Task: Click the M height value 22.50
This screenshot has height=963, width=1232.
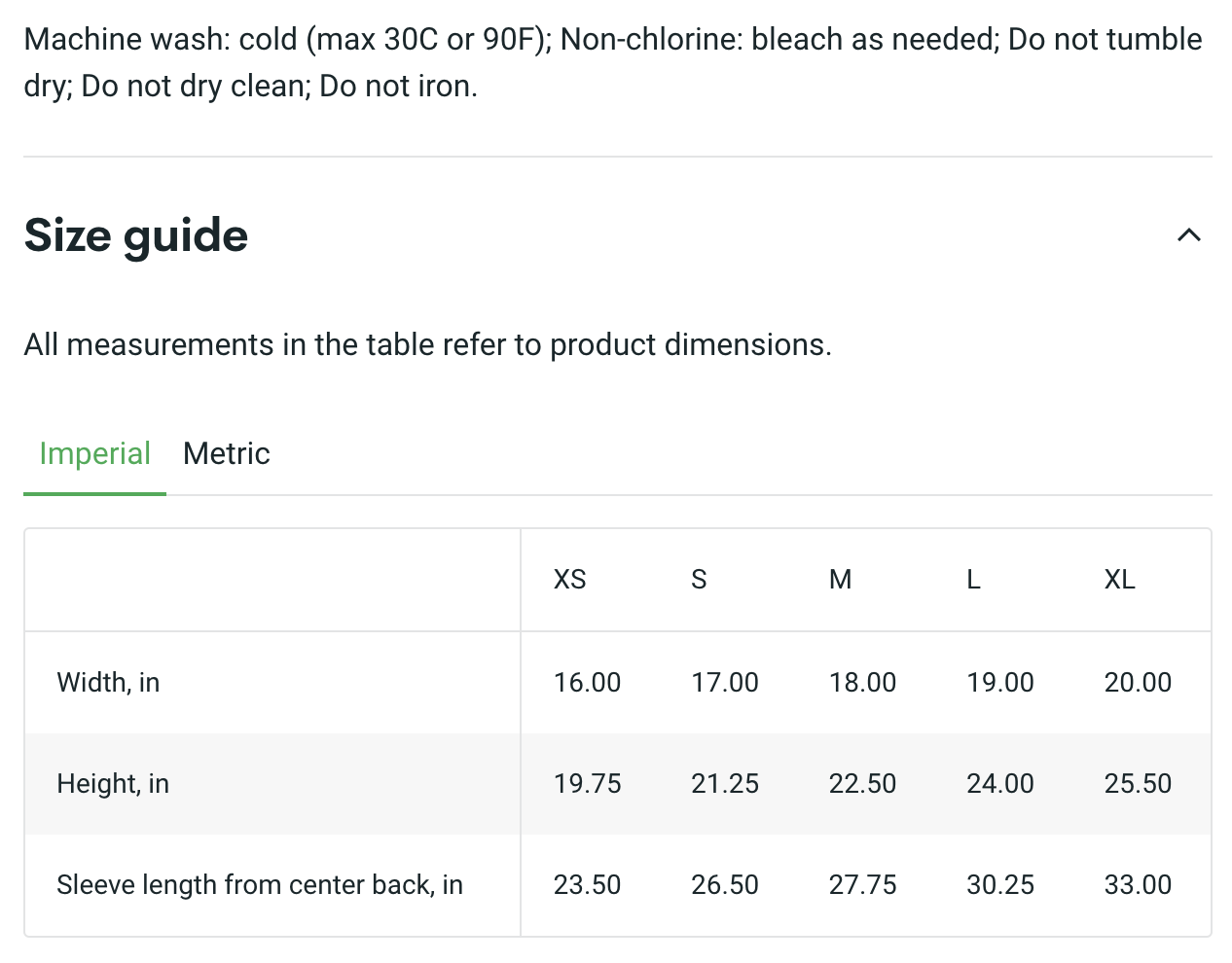Action: 862,784
